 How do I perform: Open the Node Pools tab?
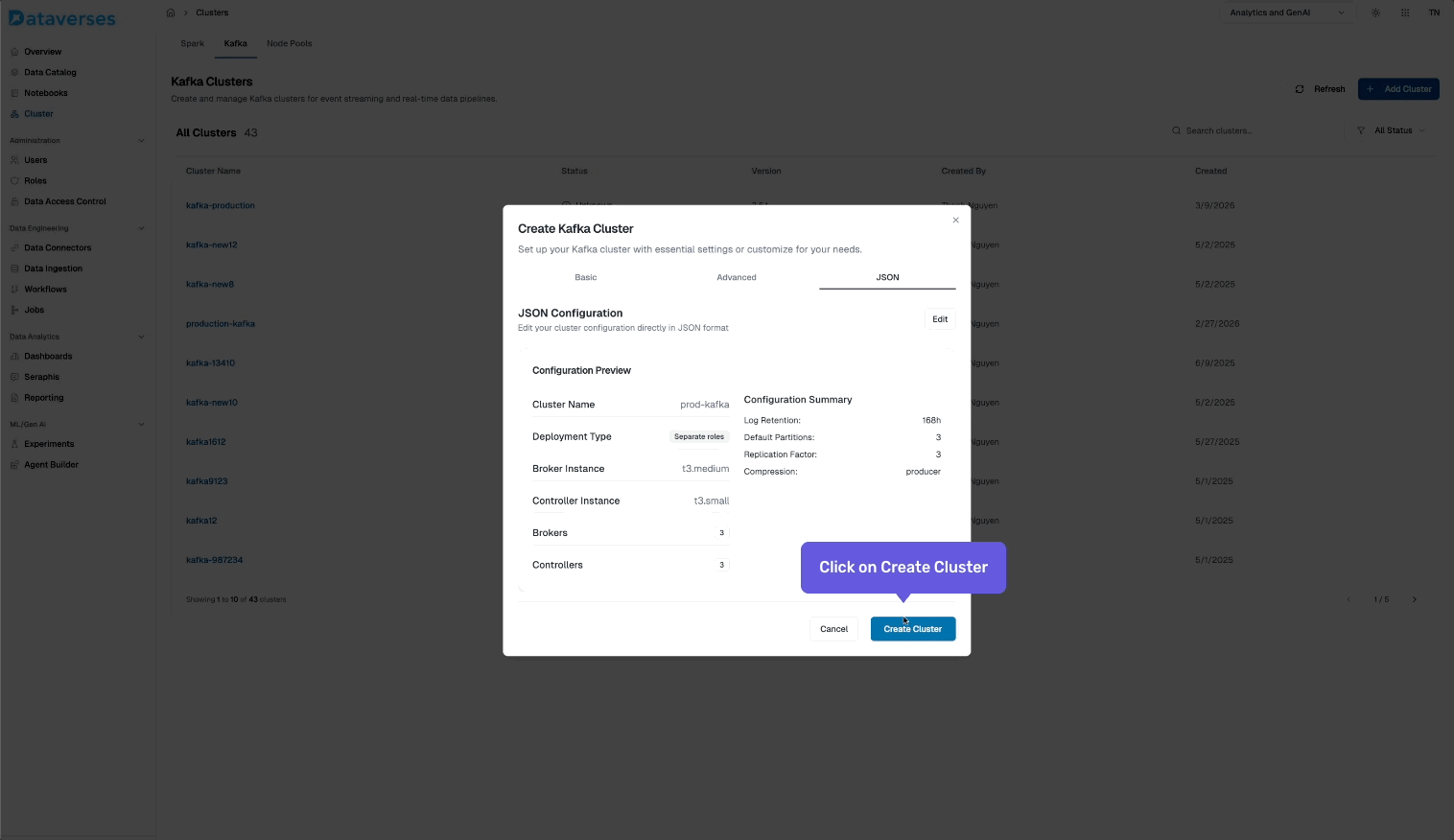pos(289,43)
